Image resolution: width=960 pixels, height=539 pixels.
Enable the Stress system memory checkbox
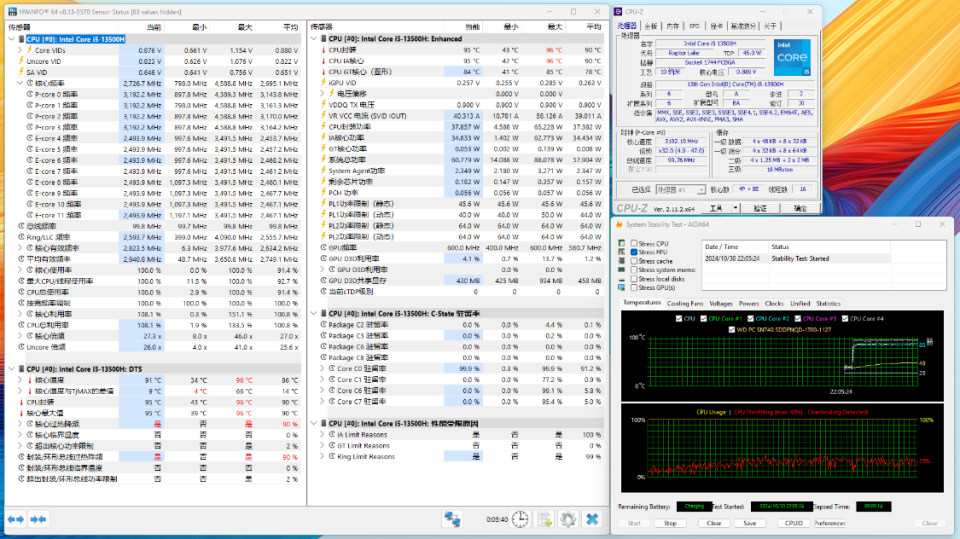634,270
